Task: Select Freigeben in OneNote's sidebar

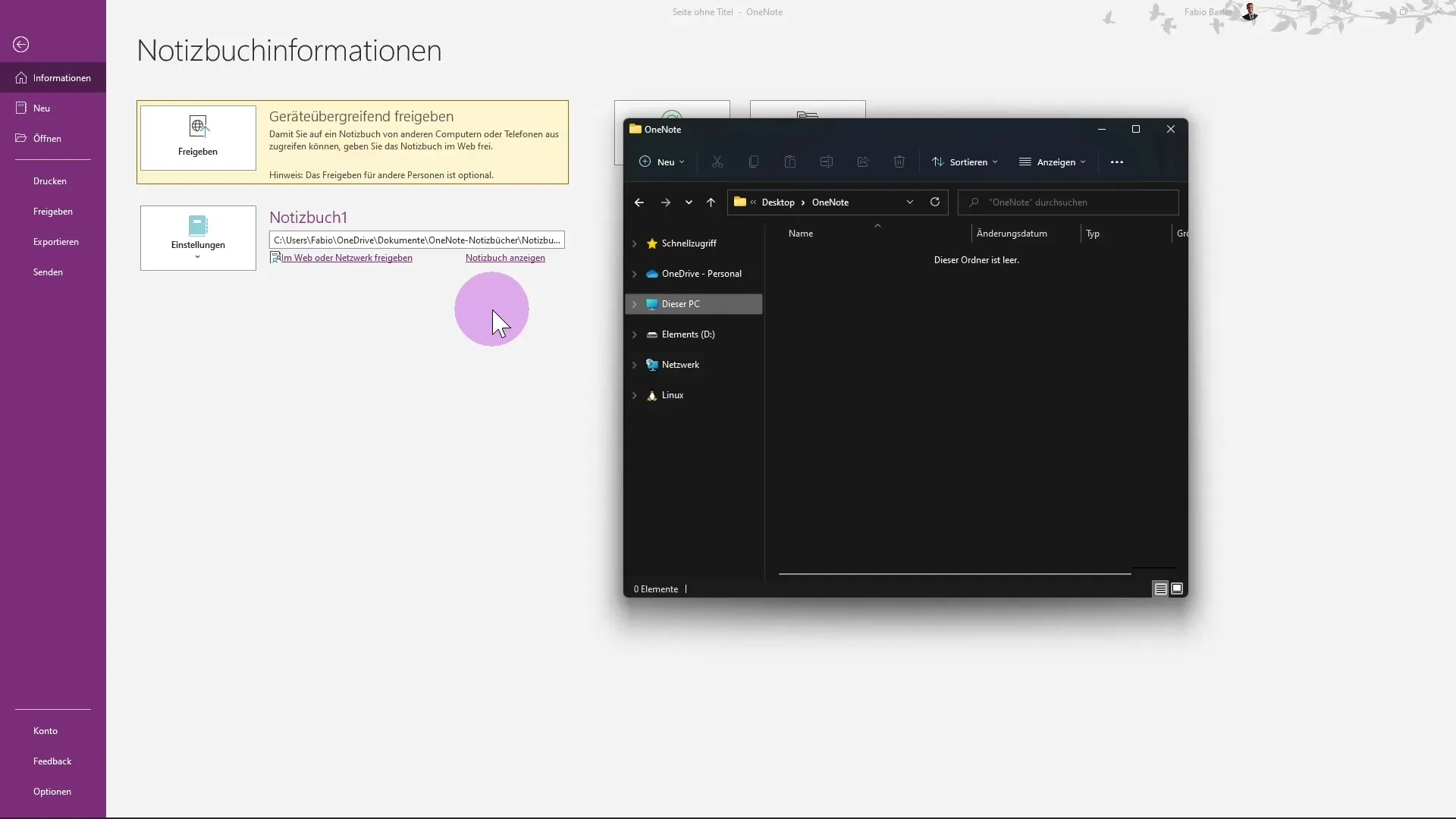Action: click(53, 212)
